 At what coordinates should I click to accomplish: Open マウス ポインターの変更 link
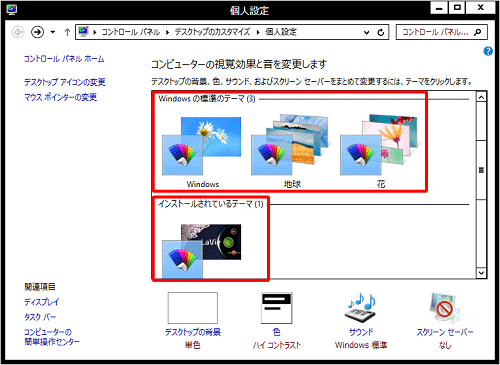[x=60, y=97]
